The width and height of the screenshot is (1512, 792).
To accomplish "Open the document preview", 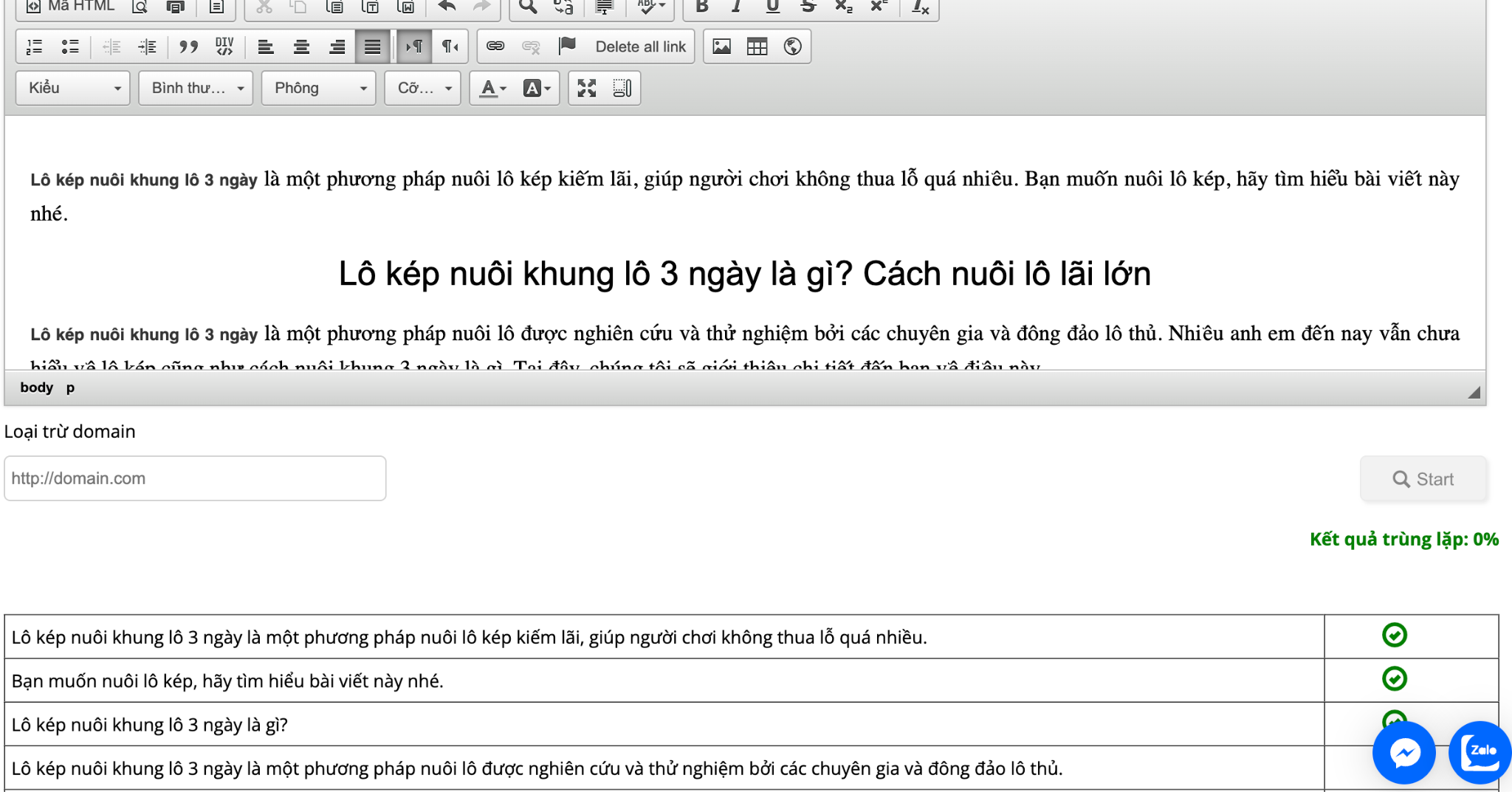I will tap(140, 6).
